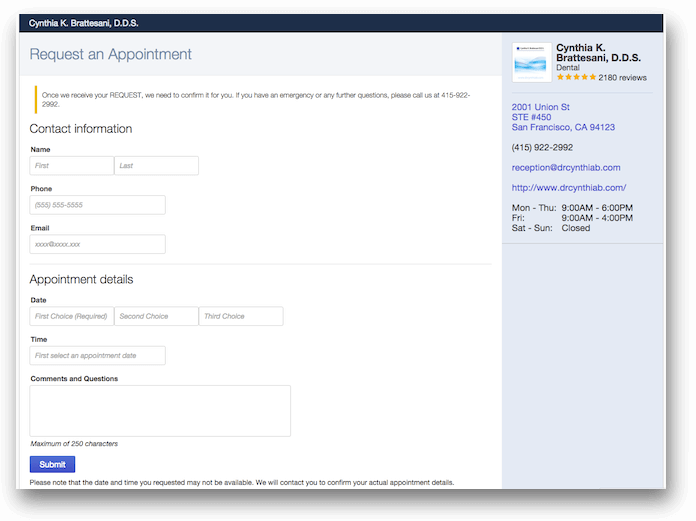Viewport: 696px width, 521px height.
Task: Click the Contact information heading
Action: (x=81, y=129)
